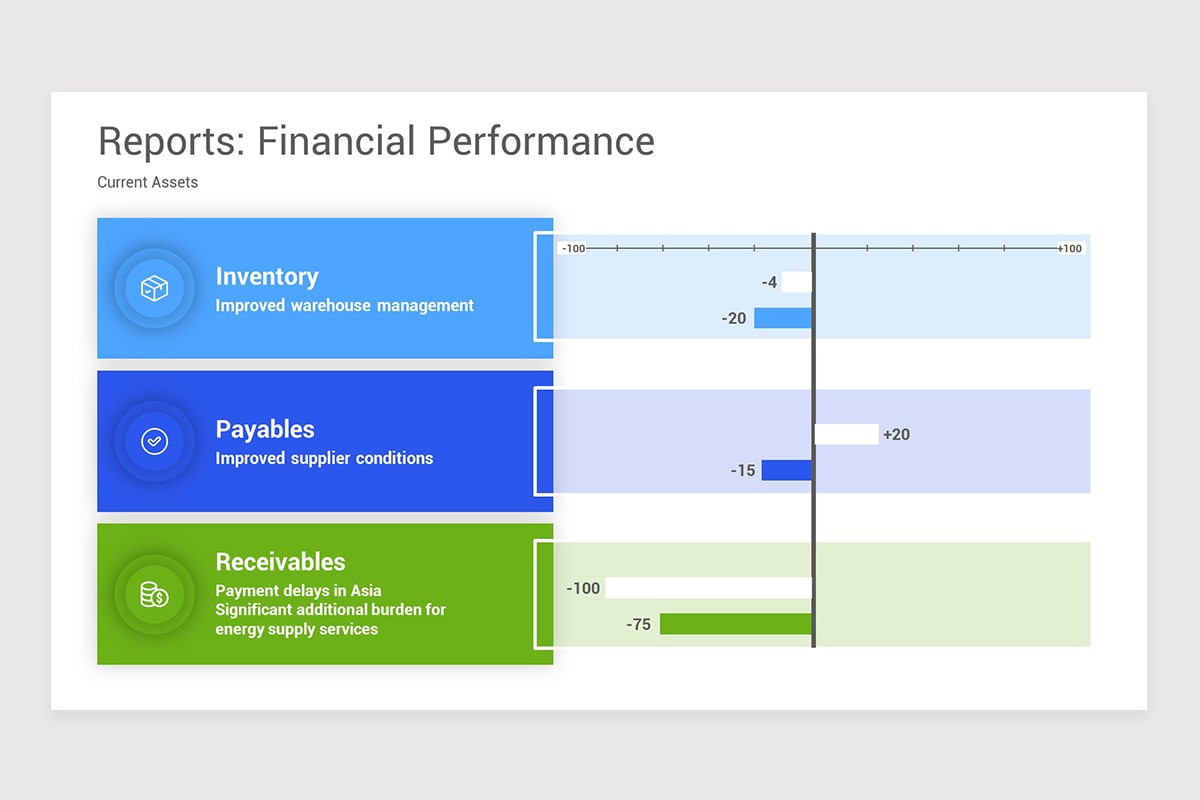Select the Payment delays in Asia line
This screenshot has height=800, width=1200.
(x=298, y=590)
